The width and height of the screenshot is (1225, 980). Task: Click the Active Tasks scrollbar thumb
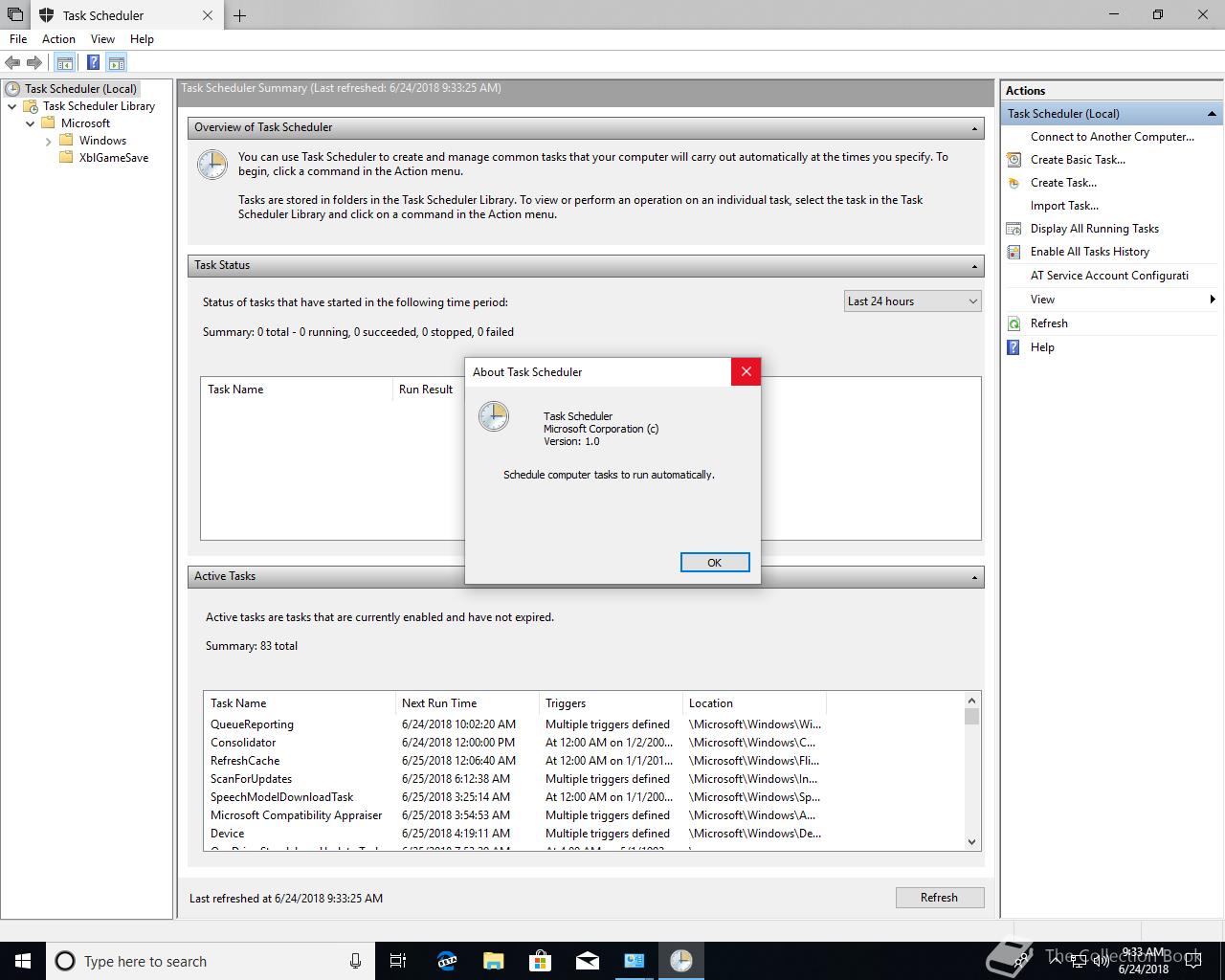pos(971,717)
